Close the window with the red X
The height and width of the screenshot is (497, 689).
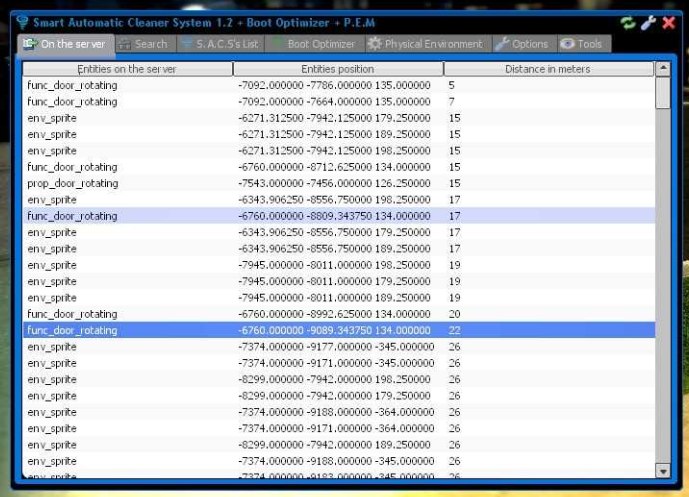coord(669,22)
